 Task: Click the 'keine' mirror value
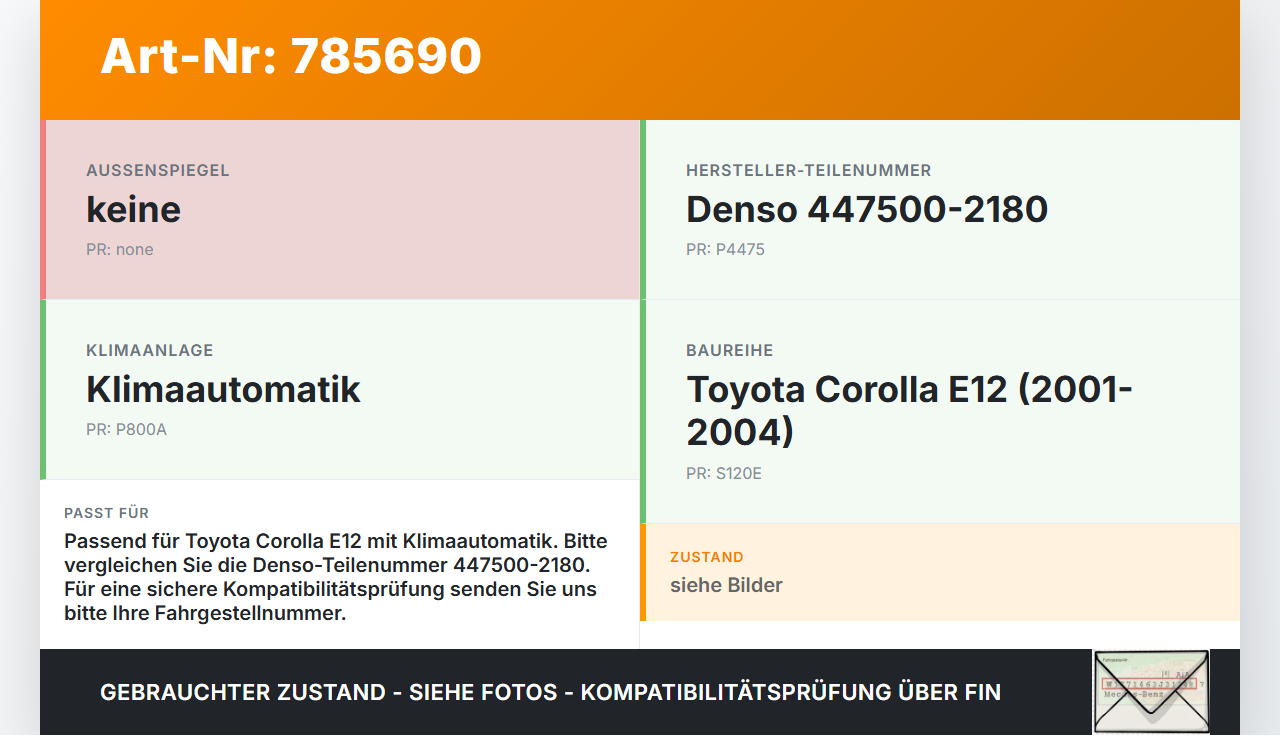(133, 209)
